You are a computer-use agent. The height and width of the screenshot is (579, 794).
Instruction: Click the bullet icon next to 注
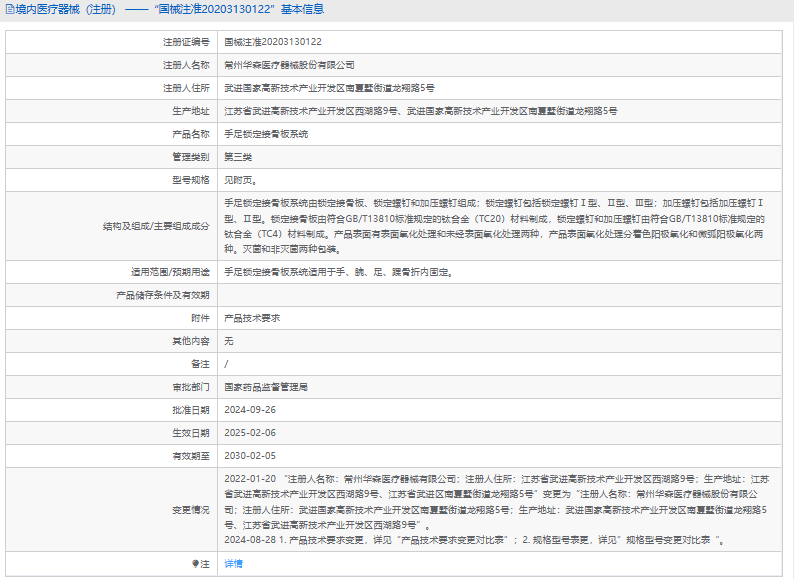click(x=196, y=564)
